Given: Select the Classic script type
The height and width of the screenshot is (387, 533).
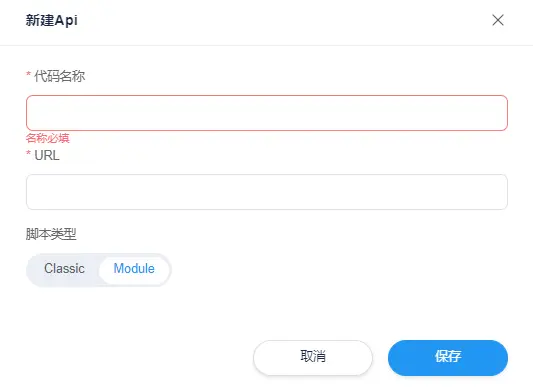Looking at the screenshot, I should click(x=64, y=269).
